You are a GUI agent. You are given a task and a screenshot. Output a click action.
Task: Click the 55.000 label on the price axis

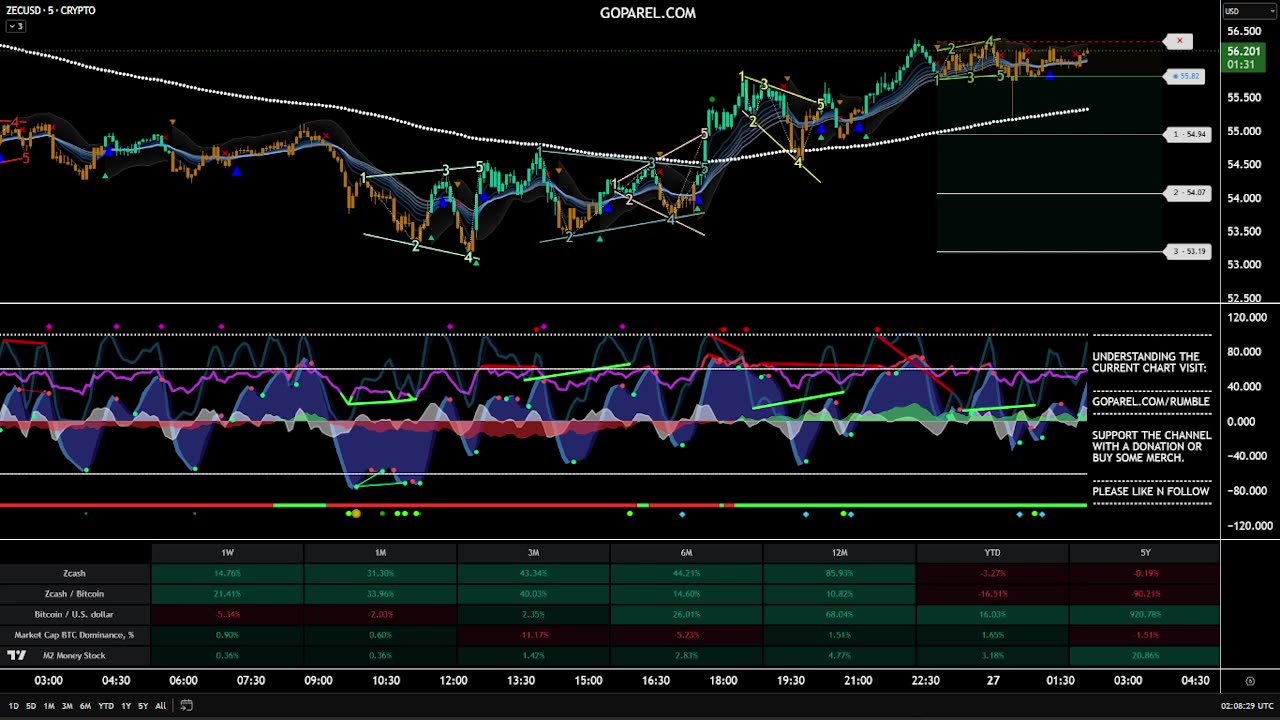pos(1243,131)
